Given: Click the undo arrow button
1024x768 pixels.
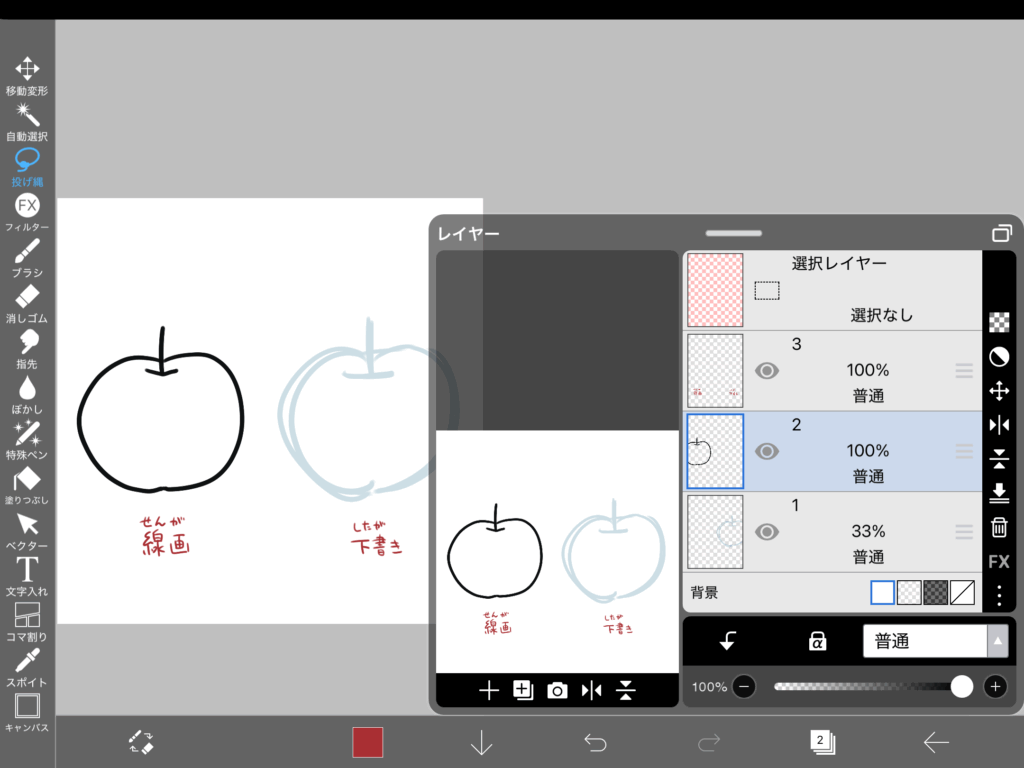Looking at the screenshot, I should coord(595,742).
